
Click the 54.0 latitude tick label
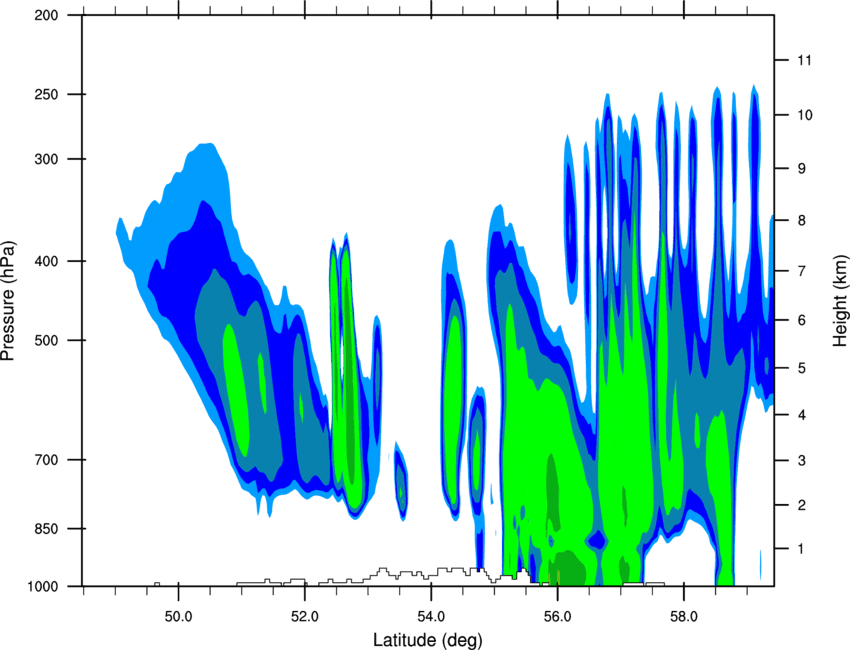pyautogui.click(x=431, y=617)
